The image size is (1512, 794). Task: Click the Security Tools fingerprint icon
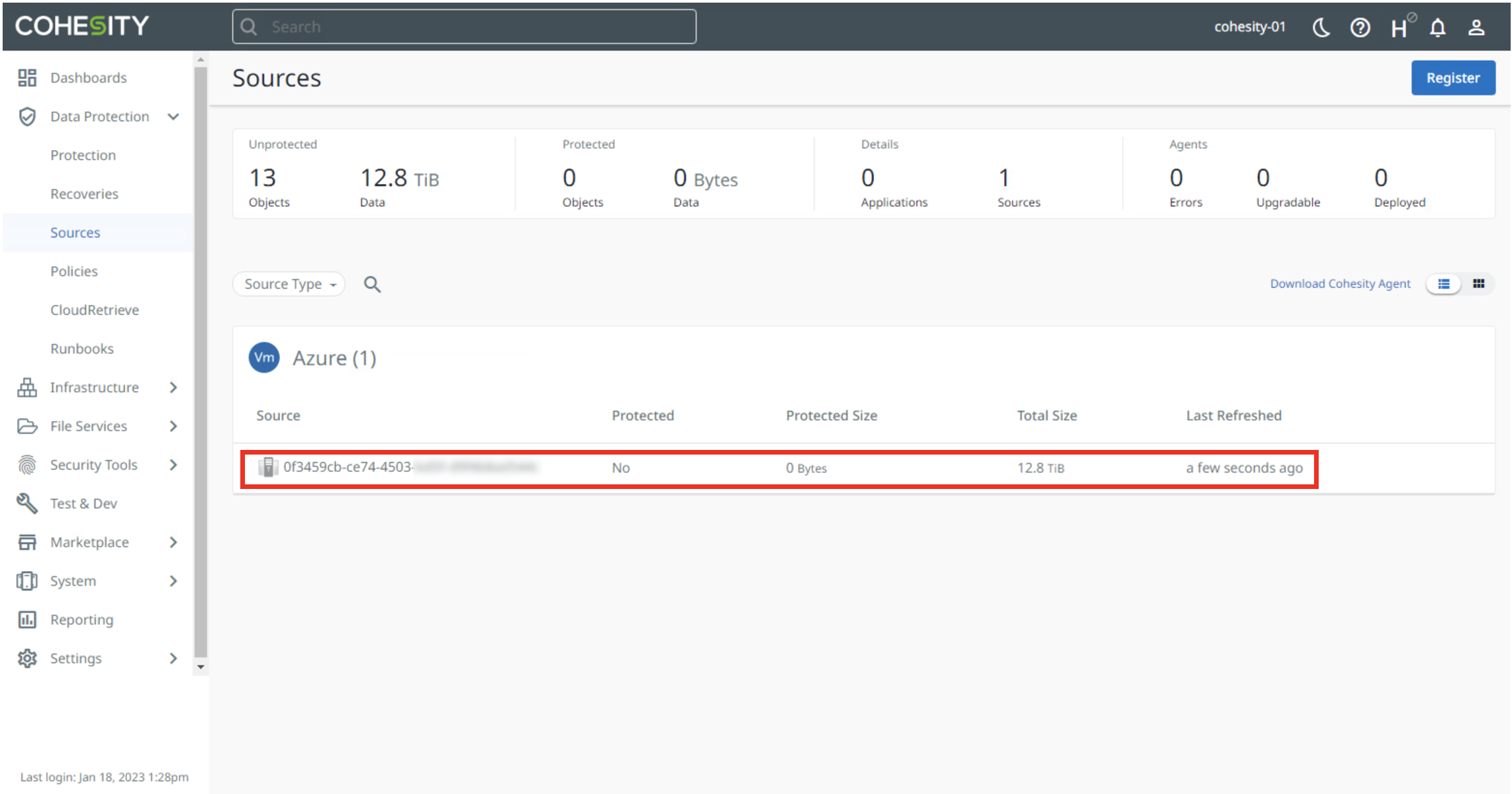[x=27, y=464]
